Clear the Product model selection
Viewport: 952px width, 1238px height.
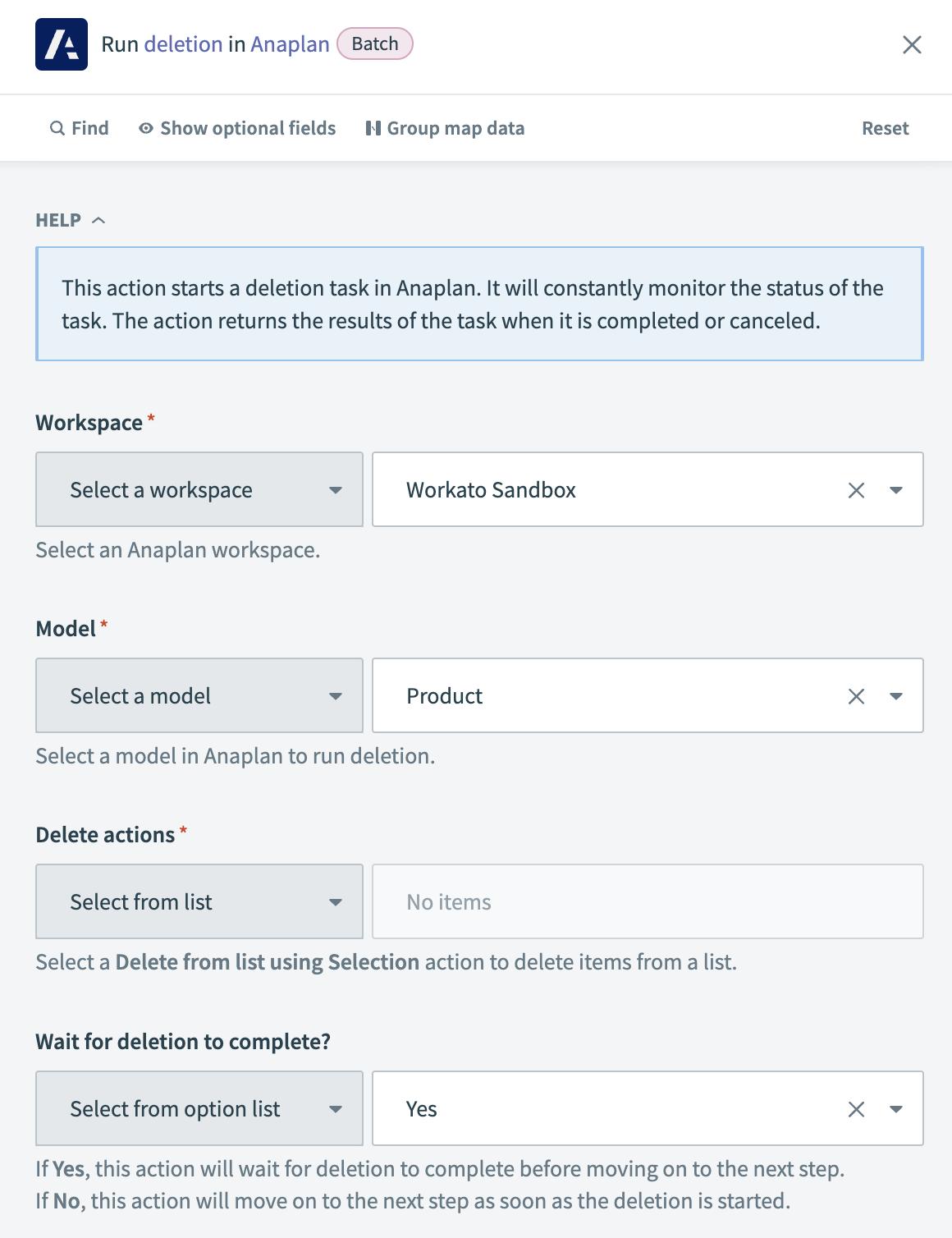pyautogui.click(x=857, y=695)
